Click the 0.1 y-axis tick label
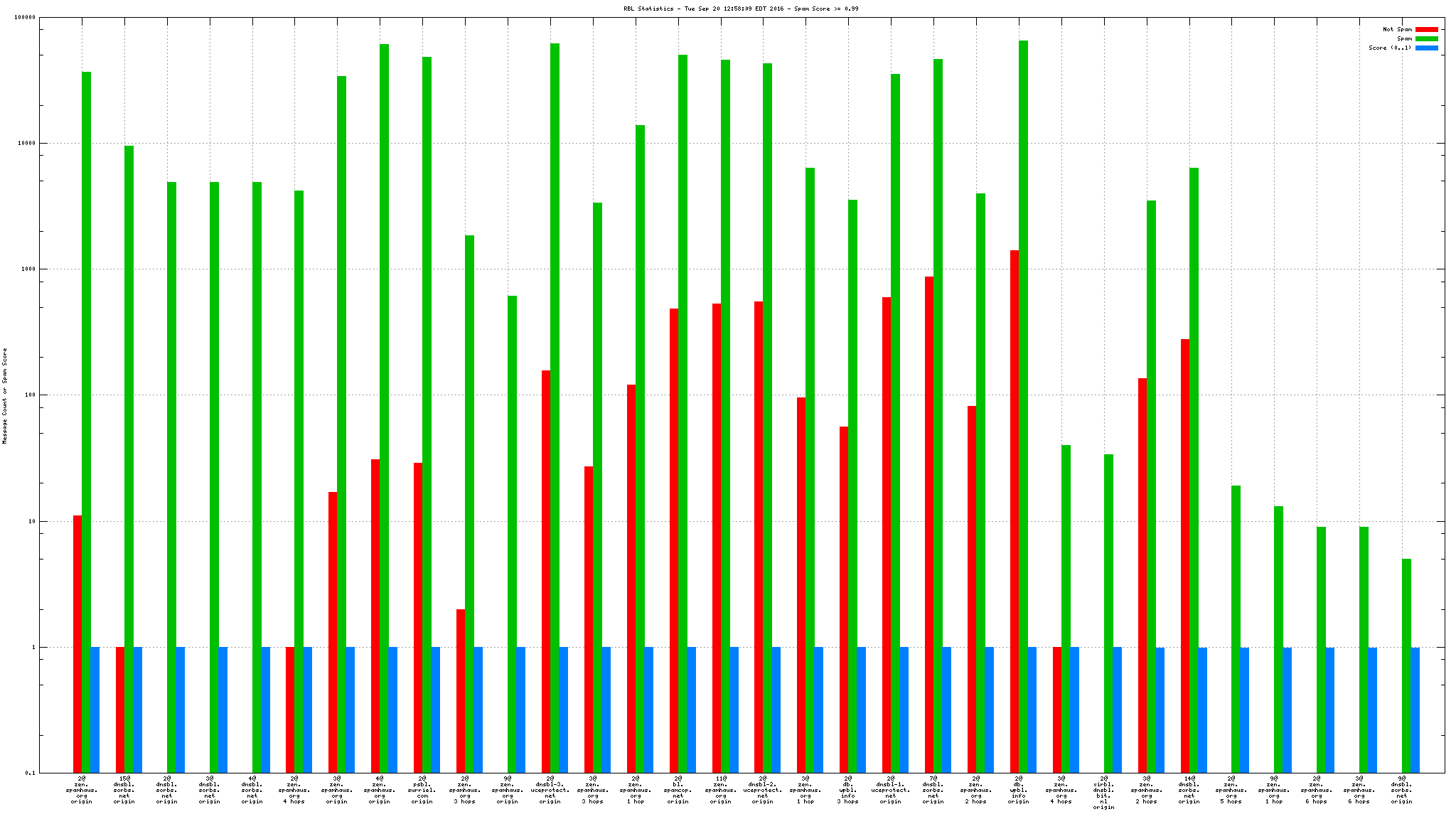The width and height of the screenshot is (1456, 819). point(31,773)
